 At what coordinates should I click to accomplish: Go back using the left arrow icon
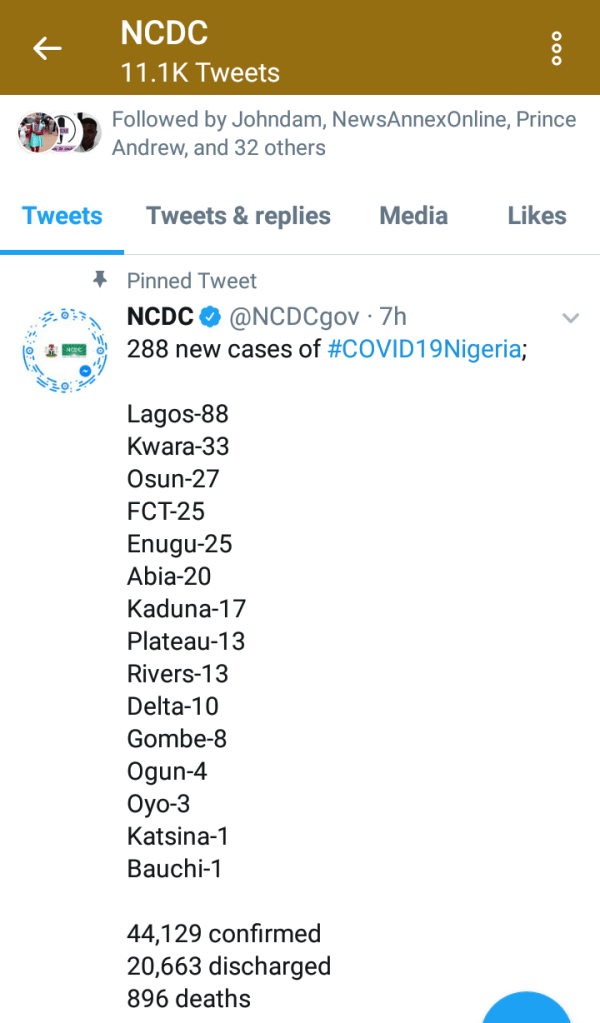click(47, 48)
